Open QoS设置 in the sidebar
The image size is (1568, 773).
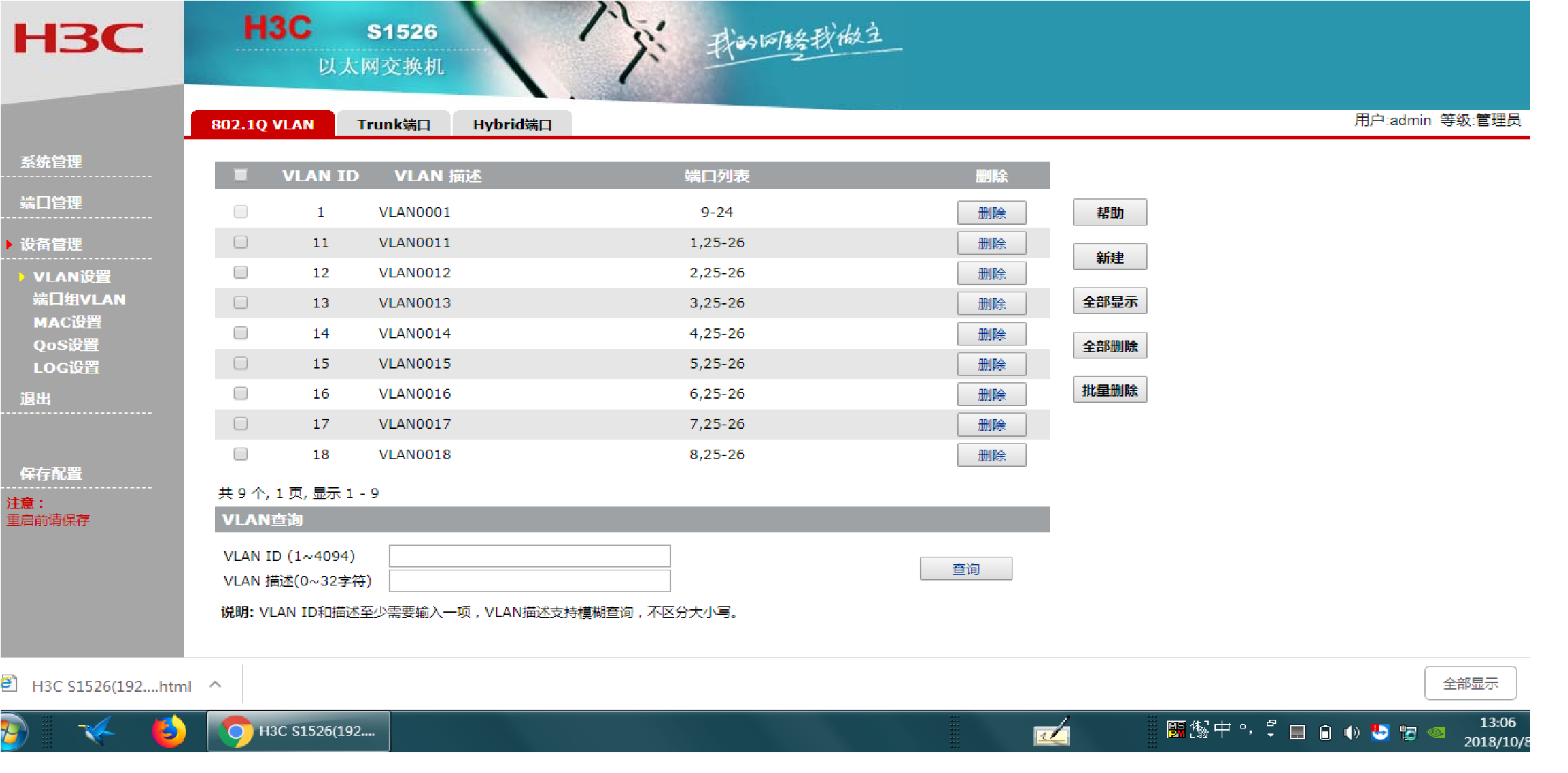[66, 345]
